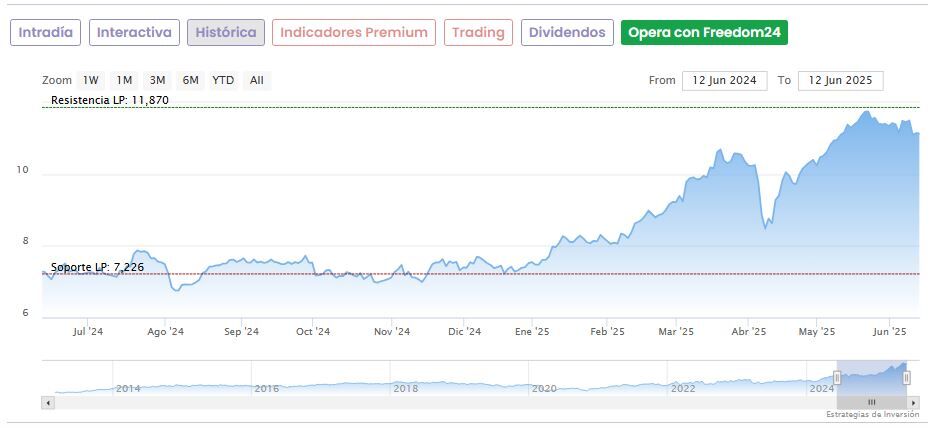Select the 3M zoom range

(157, 80)
